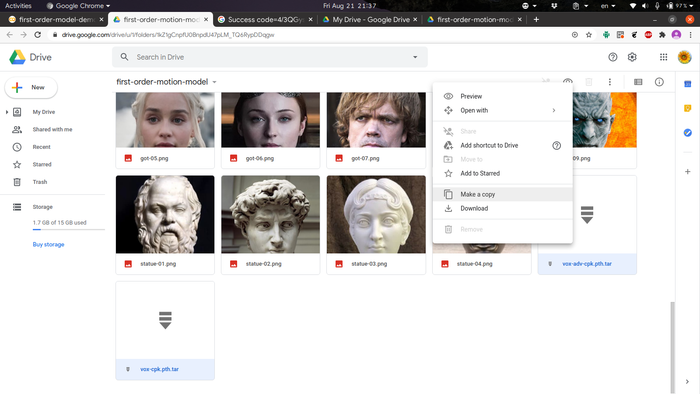This screenshot has width=700, height=394.
Task: Open Chrome extensions puzzle icon
Action: coord(662,35)
